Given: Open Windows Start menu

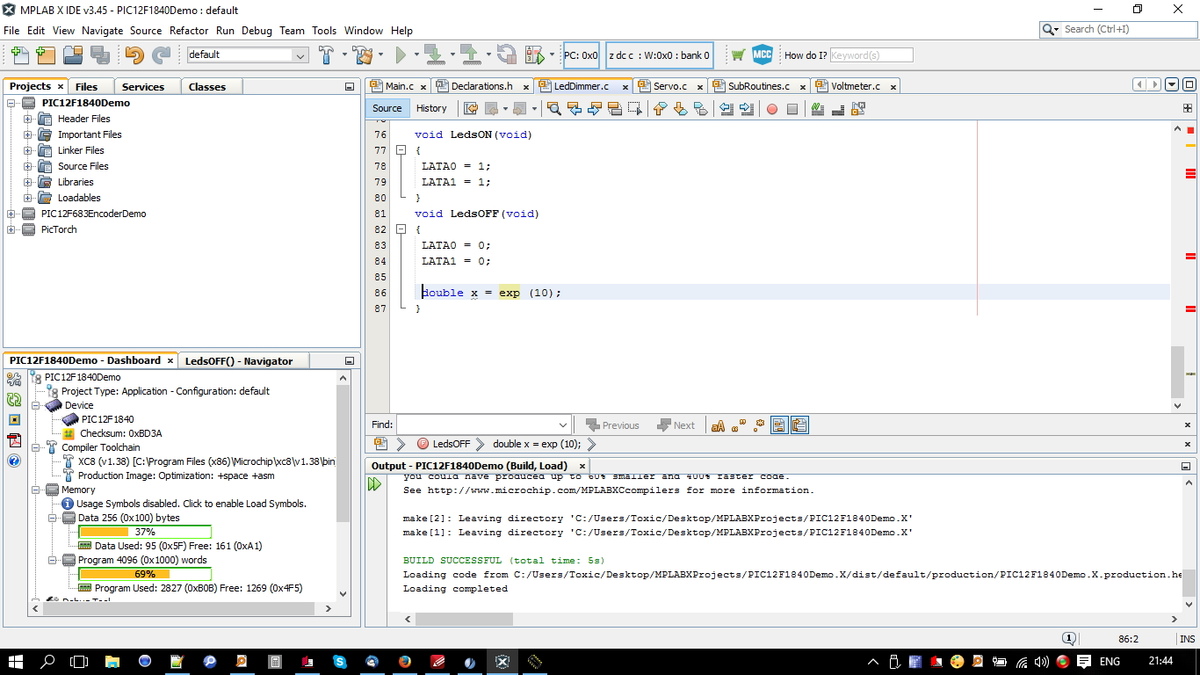Looking at the screenshot, I should pos(17,661).
